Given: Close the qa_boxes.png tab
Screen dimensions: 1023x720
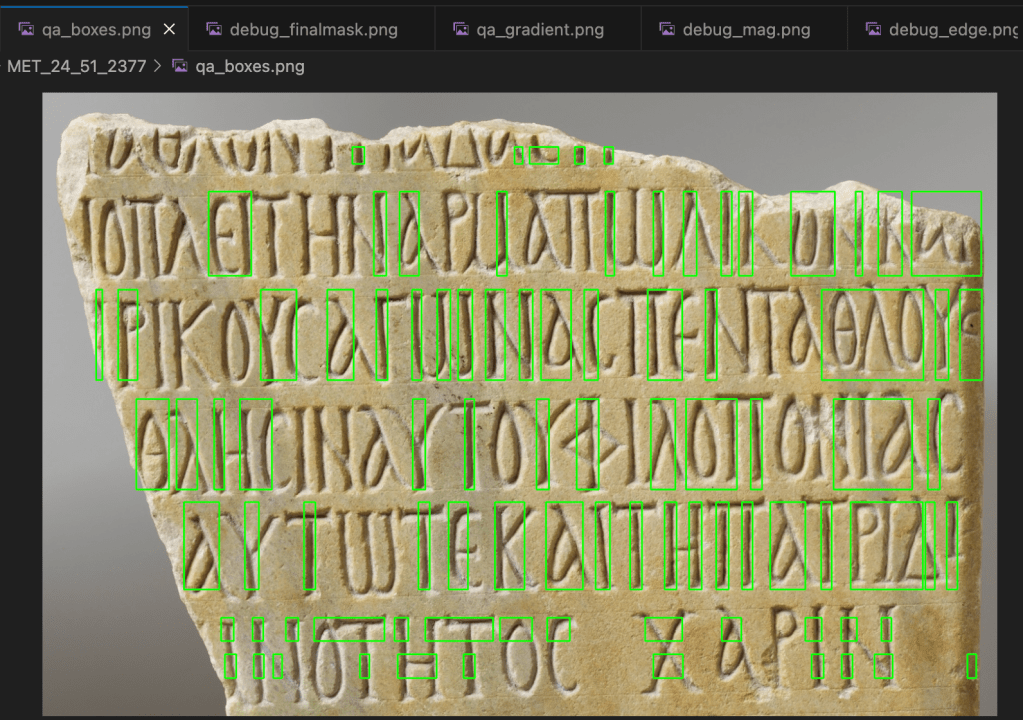Looking at the screenshot, I should (169, 29).
